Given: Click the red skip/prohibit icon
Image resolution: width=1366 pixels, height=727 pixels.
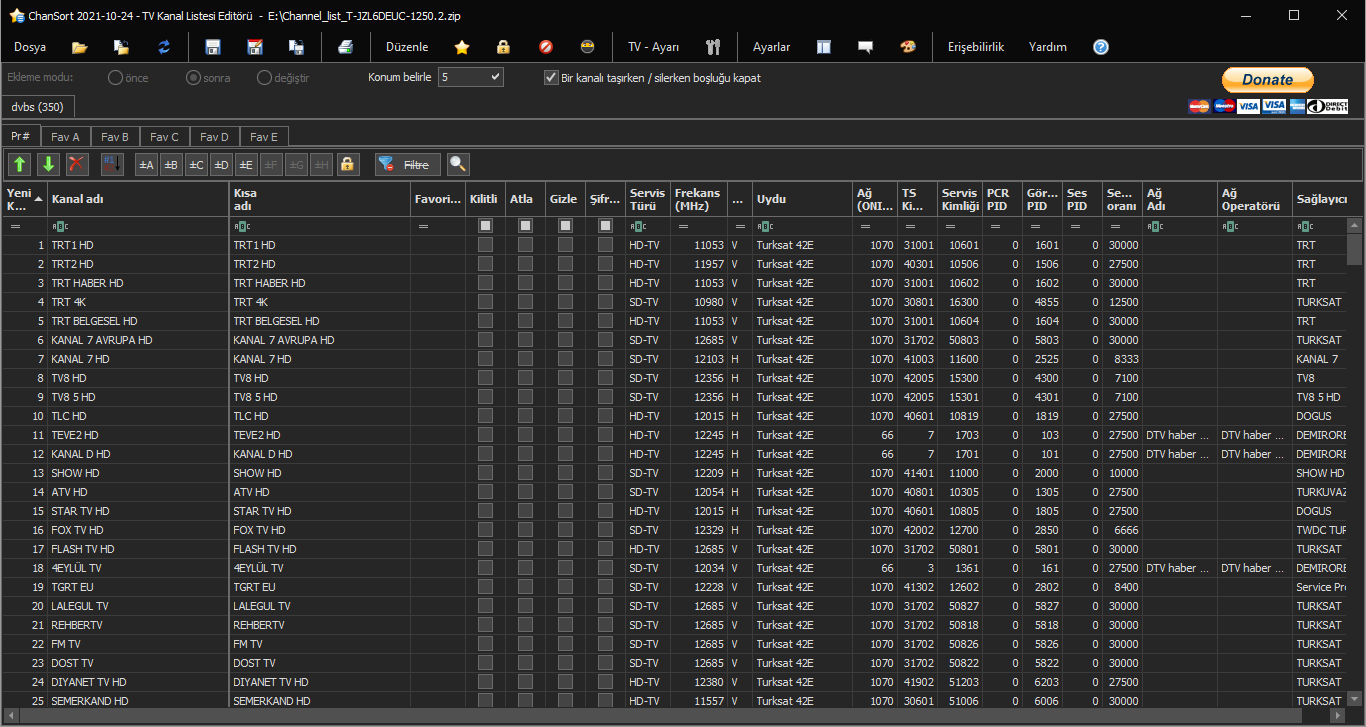Looking at the screenshot, I should tap(545, 47).
